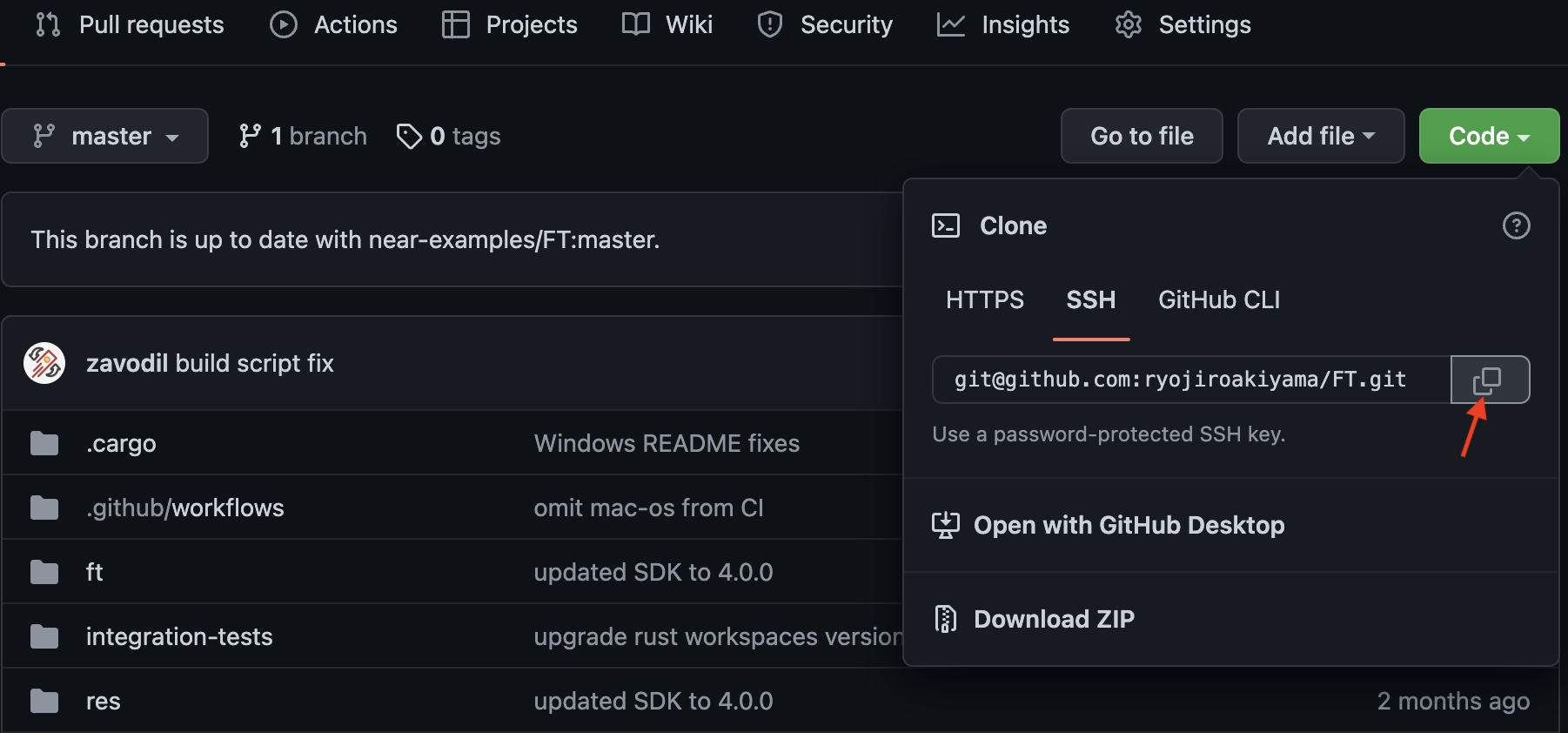This screenshot has height=733, width=1568.
Task: Switch to the GitHub CLI clone tab
Action: 1219,299
